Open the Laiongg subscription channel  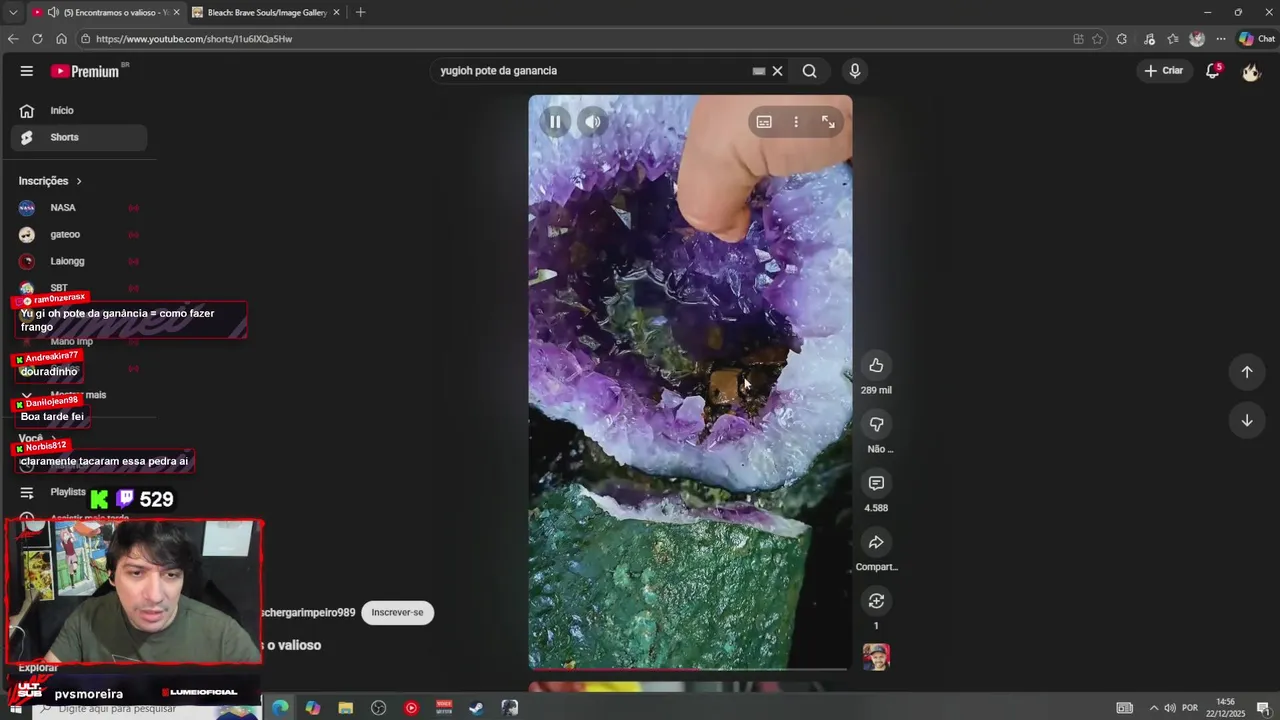click(79, 261)
